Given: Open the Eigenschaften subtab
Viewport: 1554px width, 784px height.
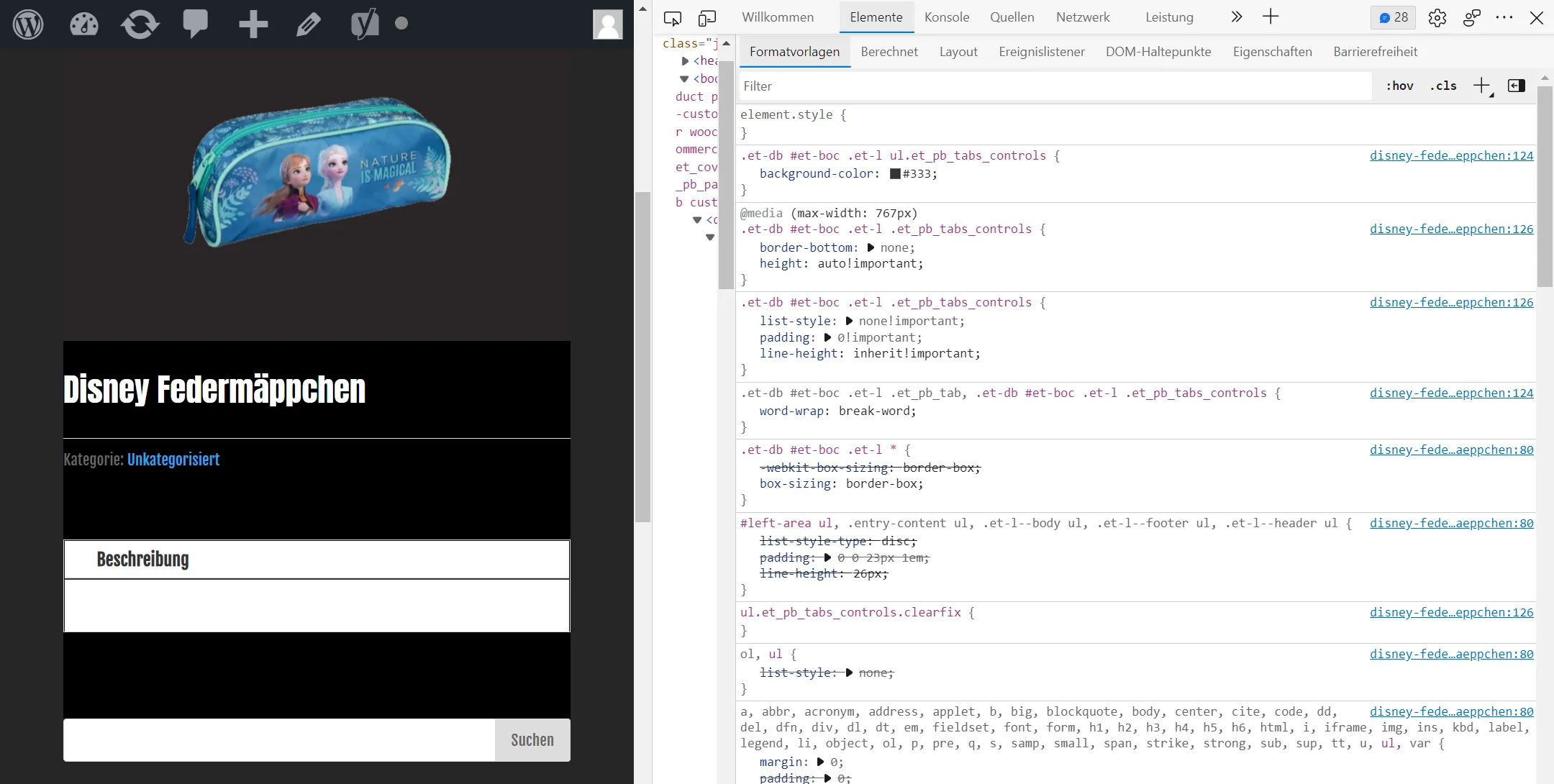Looking at the screenshot, I should pos(1273,52).
